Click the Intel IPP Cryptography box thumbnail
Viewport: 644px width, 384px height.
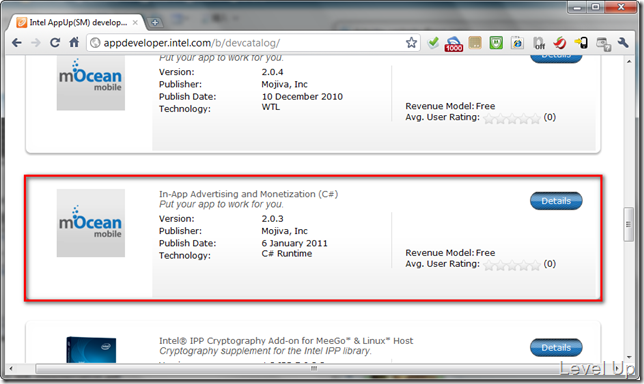(91, 350)
